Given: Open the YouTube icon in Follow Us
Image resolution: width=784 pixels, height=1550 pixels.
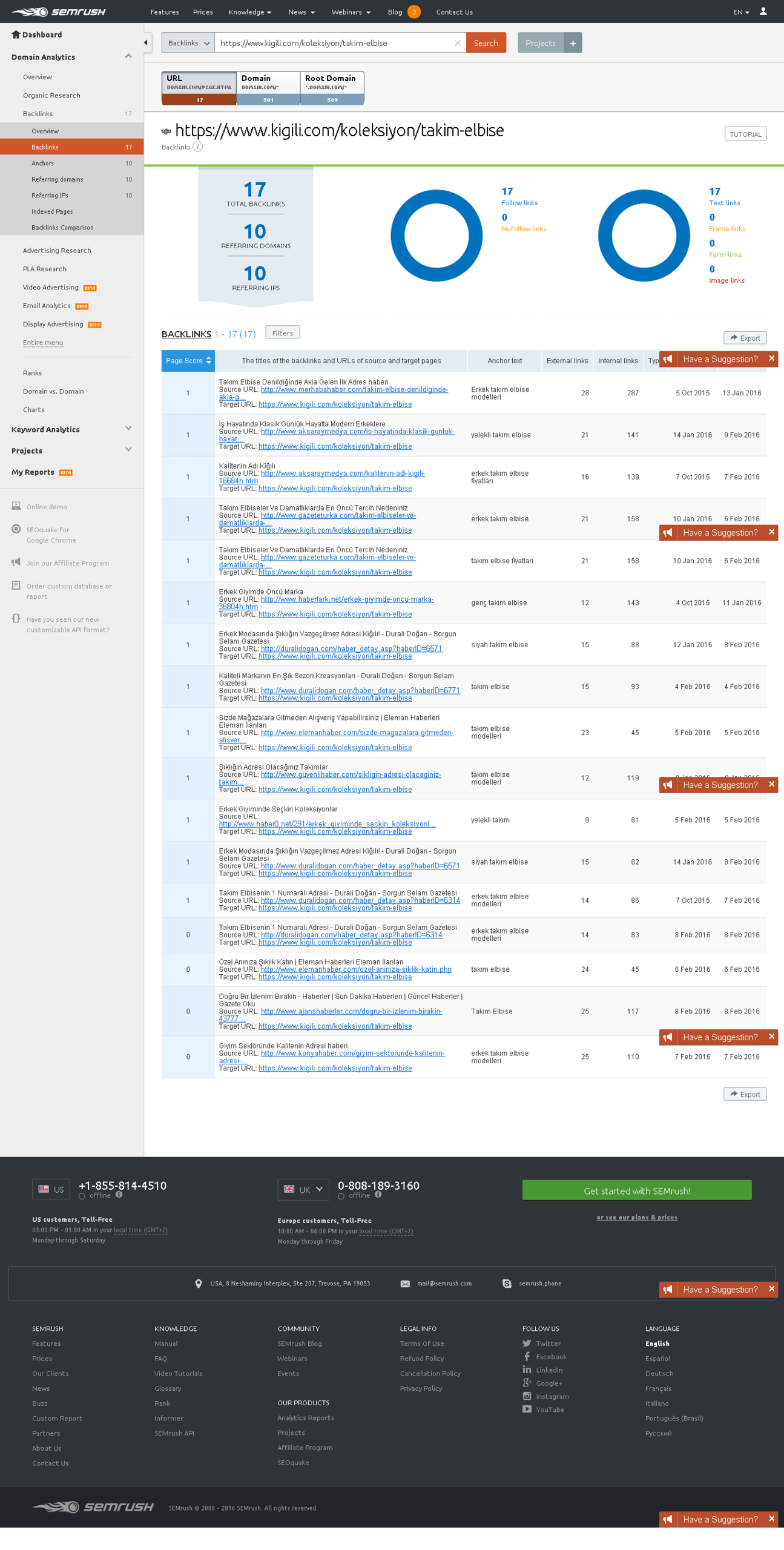Looking at the screenshot, I should pos(527,1409).
